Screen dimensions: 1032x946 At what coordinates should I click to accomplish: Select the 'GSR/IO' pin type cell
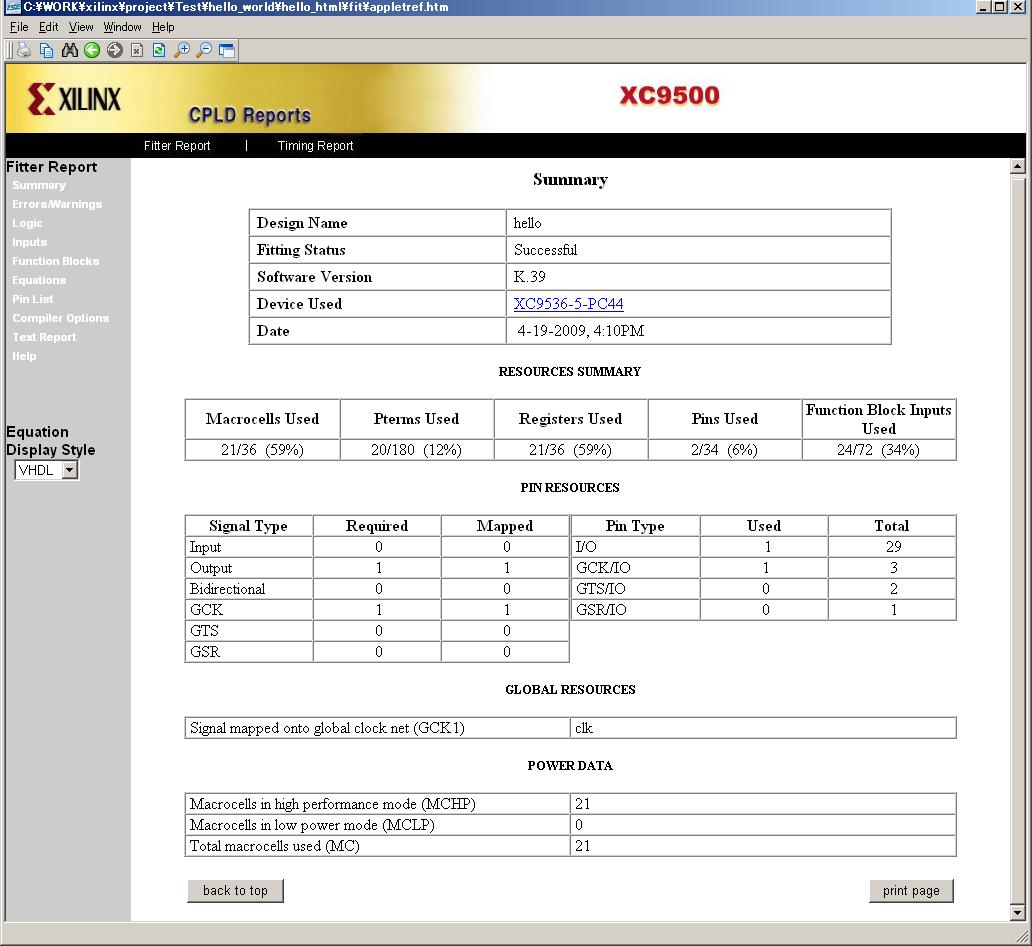coord(635,610)
